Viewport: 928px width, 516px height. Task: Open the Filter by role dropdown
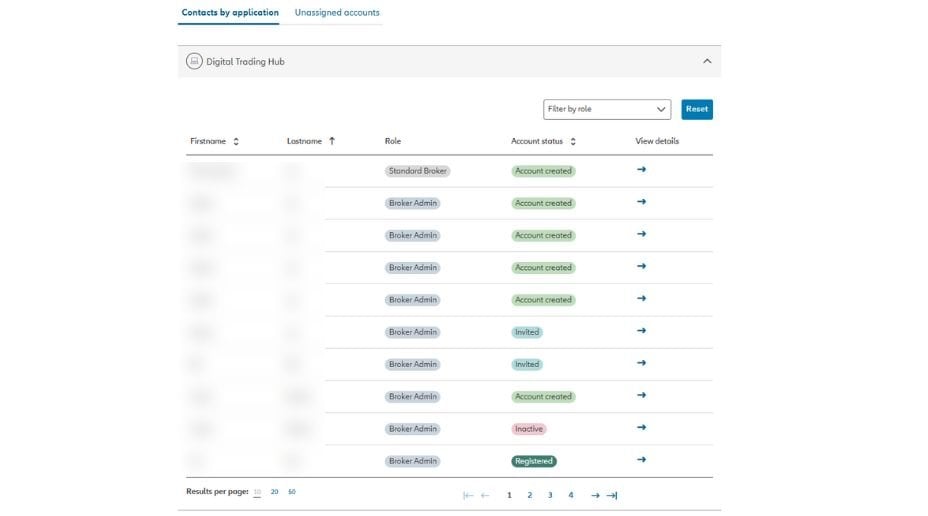(607, 109)
